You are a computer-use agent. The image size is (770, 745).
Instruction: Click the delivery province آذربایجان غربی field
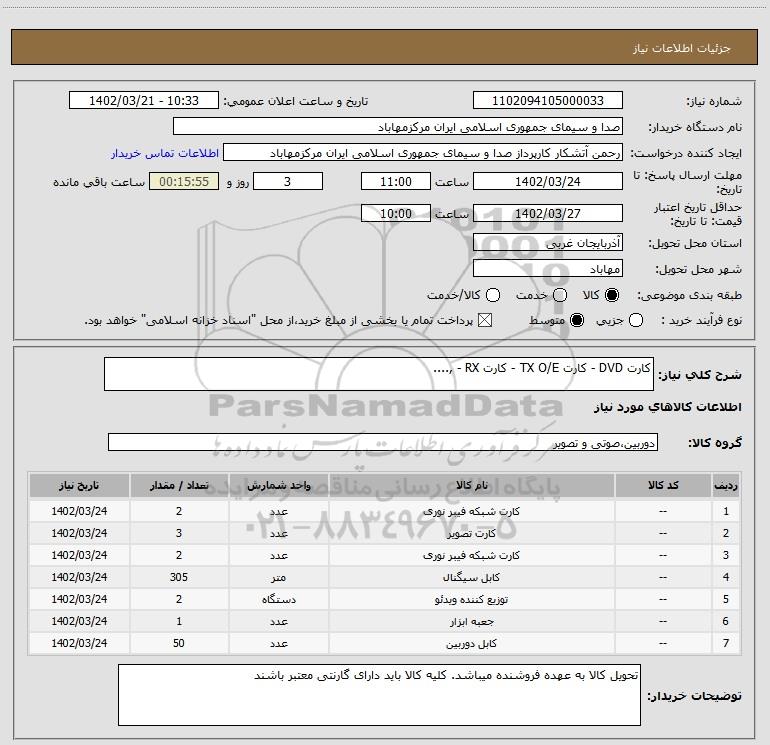point(548,243)
